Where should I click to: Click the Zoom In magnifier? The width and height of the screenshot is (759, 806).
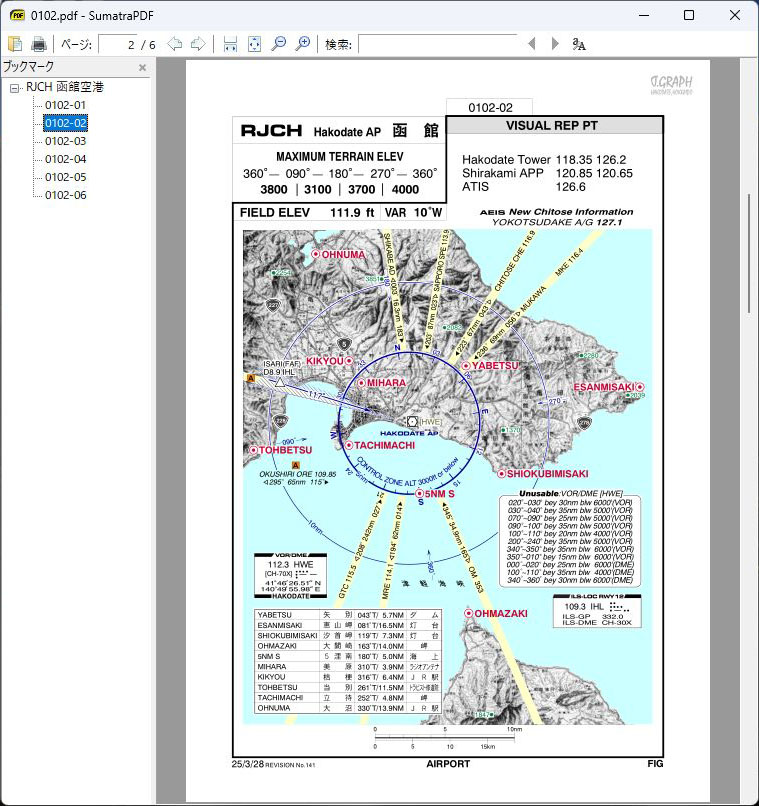302,44
